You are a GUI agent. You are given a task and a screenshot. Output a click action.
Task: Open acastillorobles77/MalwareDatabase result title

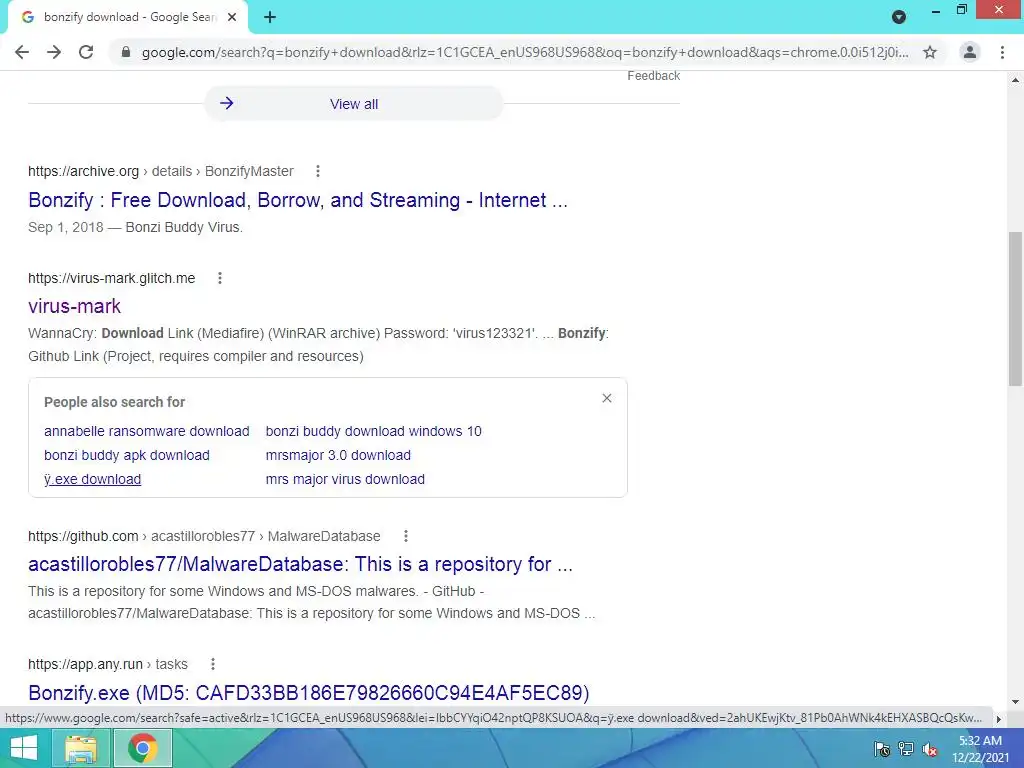click(x=300, y=564)
